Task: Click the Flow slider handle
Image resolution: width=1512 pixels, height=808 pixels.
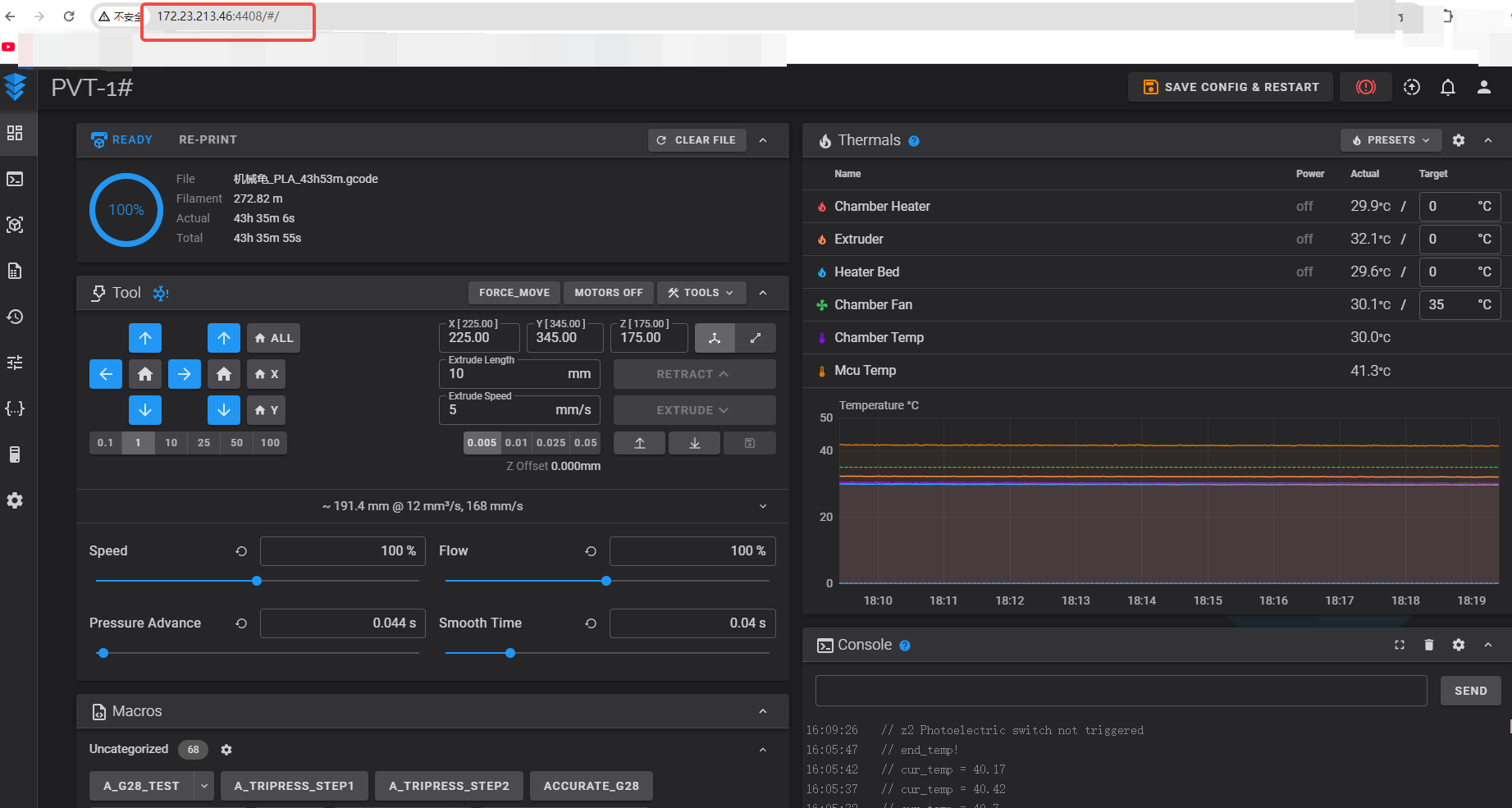Action: (x=606, y=581)
